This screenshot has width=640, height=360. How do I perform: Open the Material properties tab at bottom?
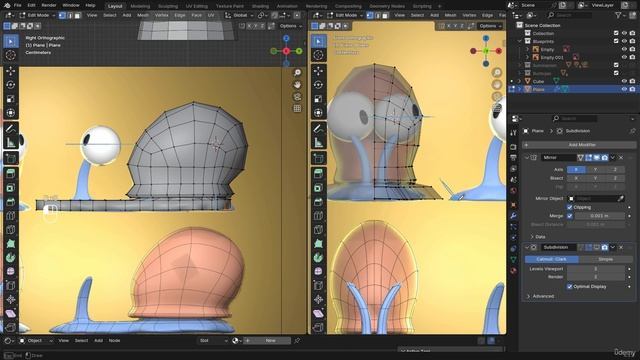click(513, 270)
